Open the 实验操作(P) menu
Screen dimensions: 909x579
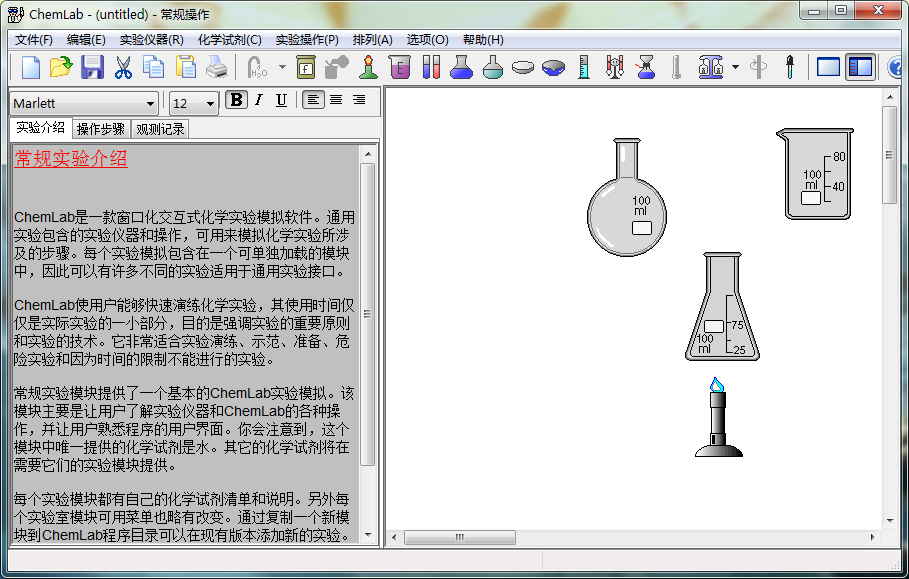point(307,40)
